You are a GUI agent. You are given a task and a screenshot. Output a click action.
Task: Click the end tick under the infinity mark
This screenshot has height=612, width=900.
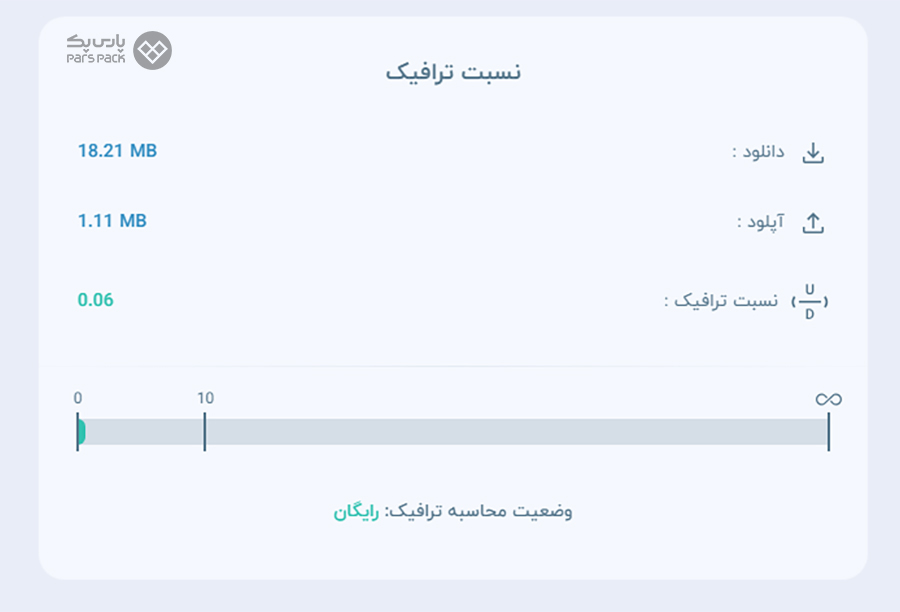tap(829, 432)
